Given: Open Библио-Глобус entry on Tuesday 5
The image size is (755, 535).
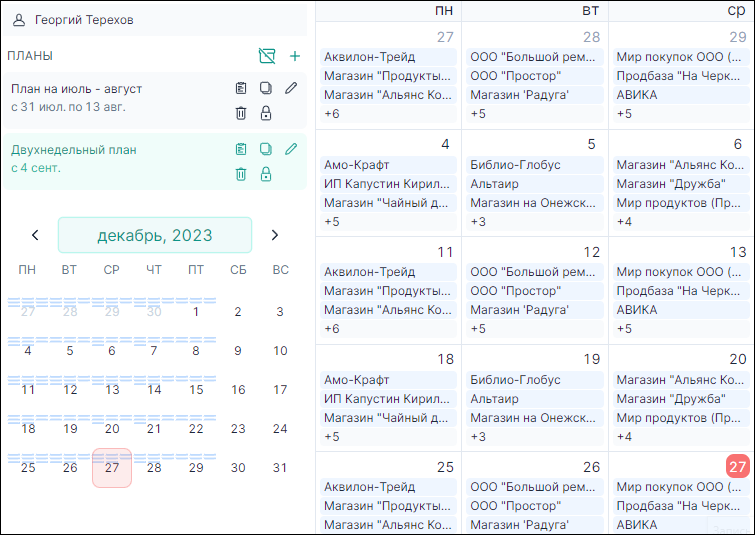Looking at the screenshot, I should [515, 165].
